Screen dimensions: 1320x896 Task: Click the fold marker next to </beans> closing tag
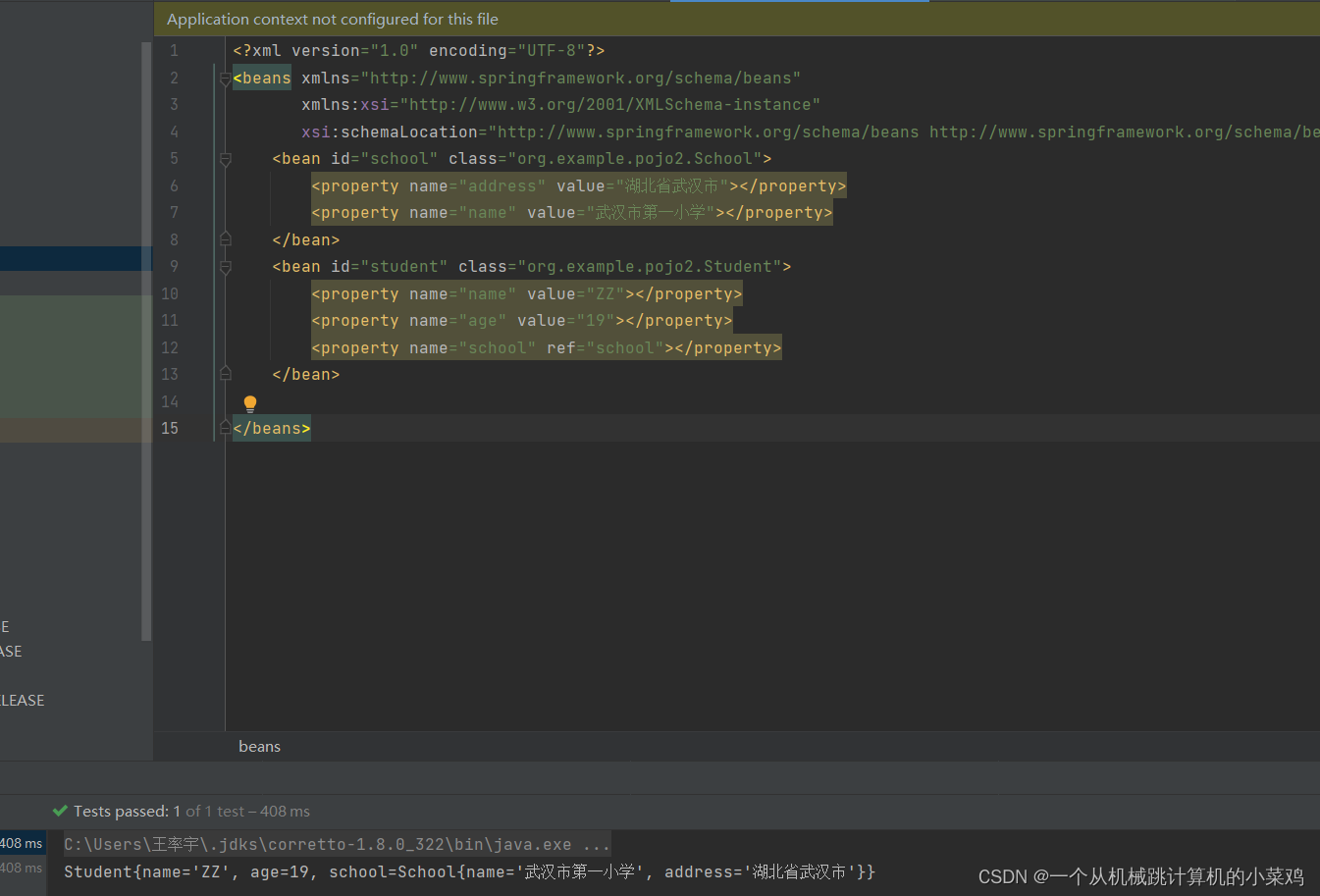pos(225,427)
